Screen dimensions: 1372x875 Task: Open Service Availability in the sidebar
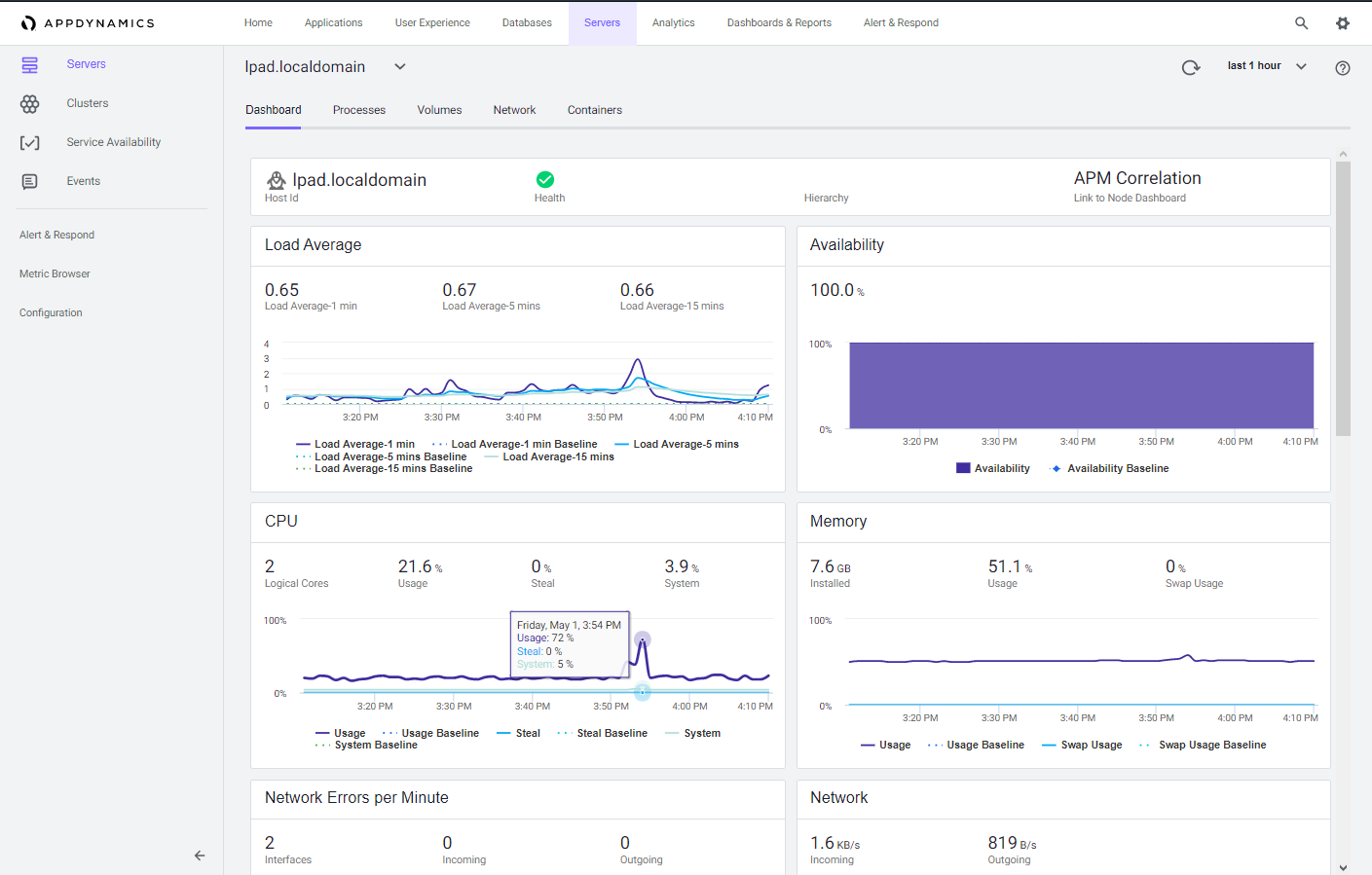[x=114, y=142]
